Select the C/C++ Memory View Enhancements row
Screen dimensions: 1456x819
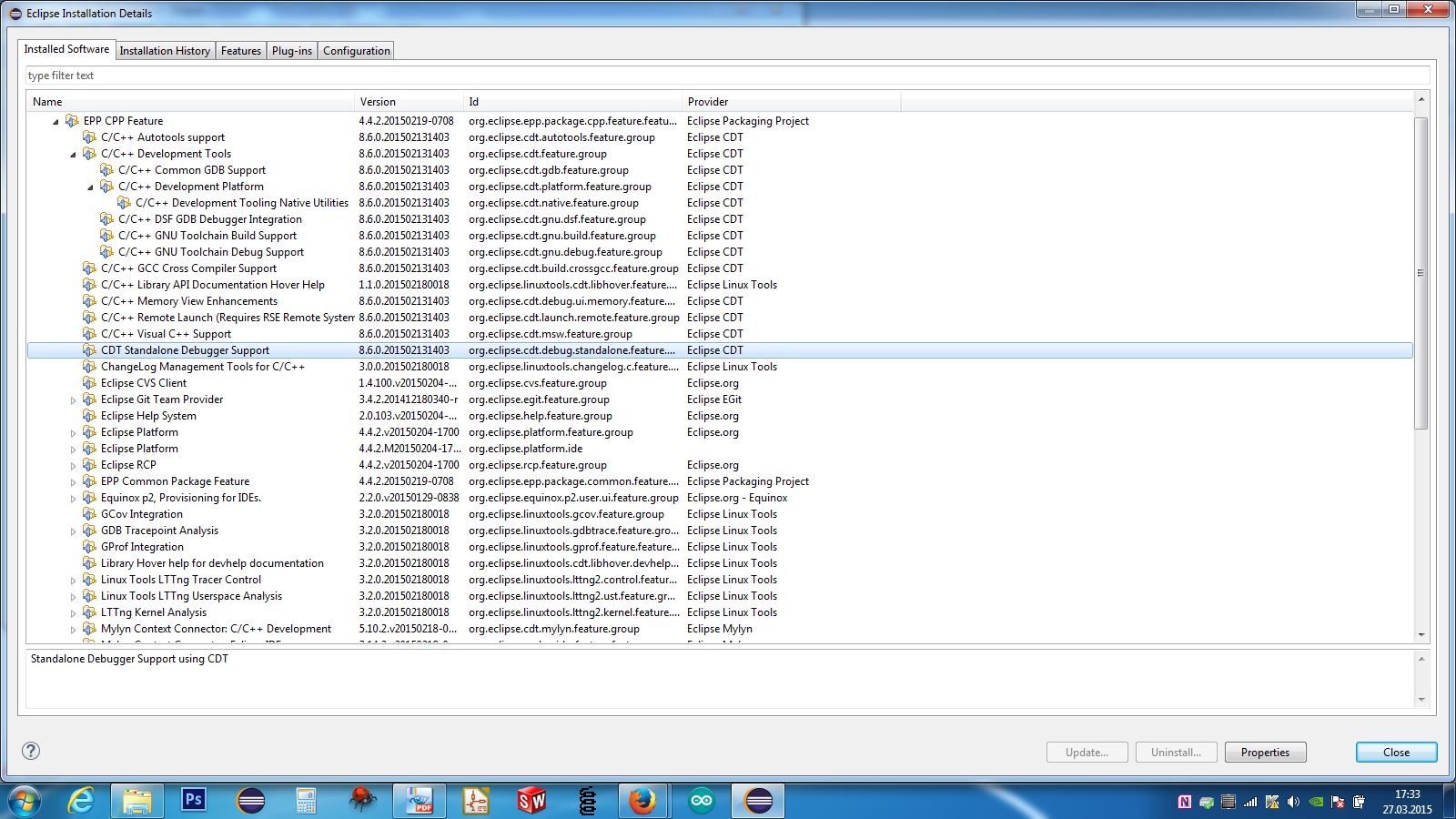tap(720, 301)
